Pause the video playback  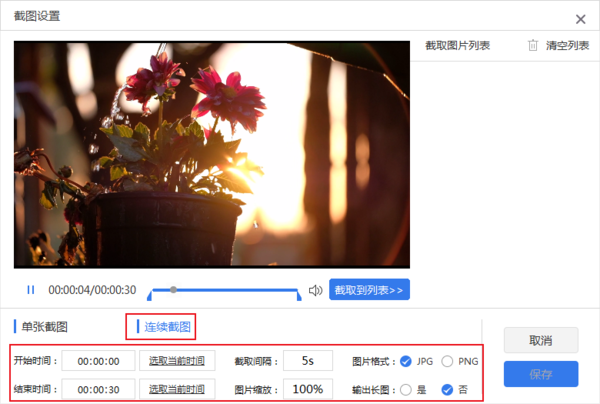(x=30, y=290)
